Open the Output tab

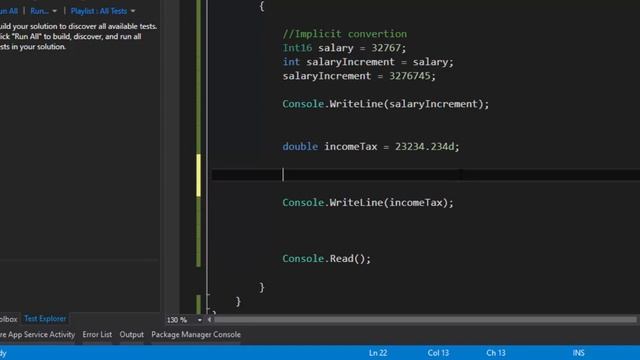[131, 335]
